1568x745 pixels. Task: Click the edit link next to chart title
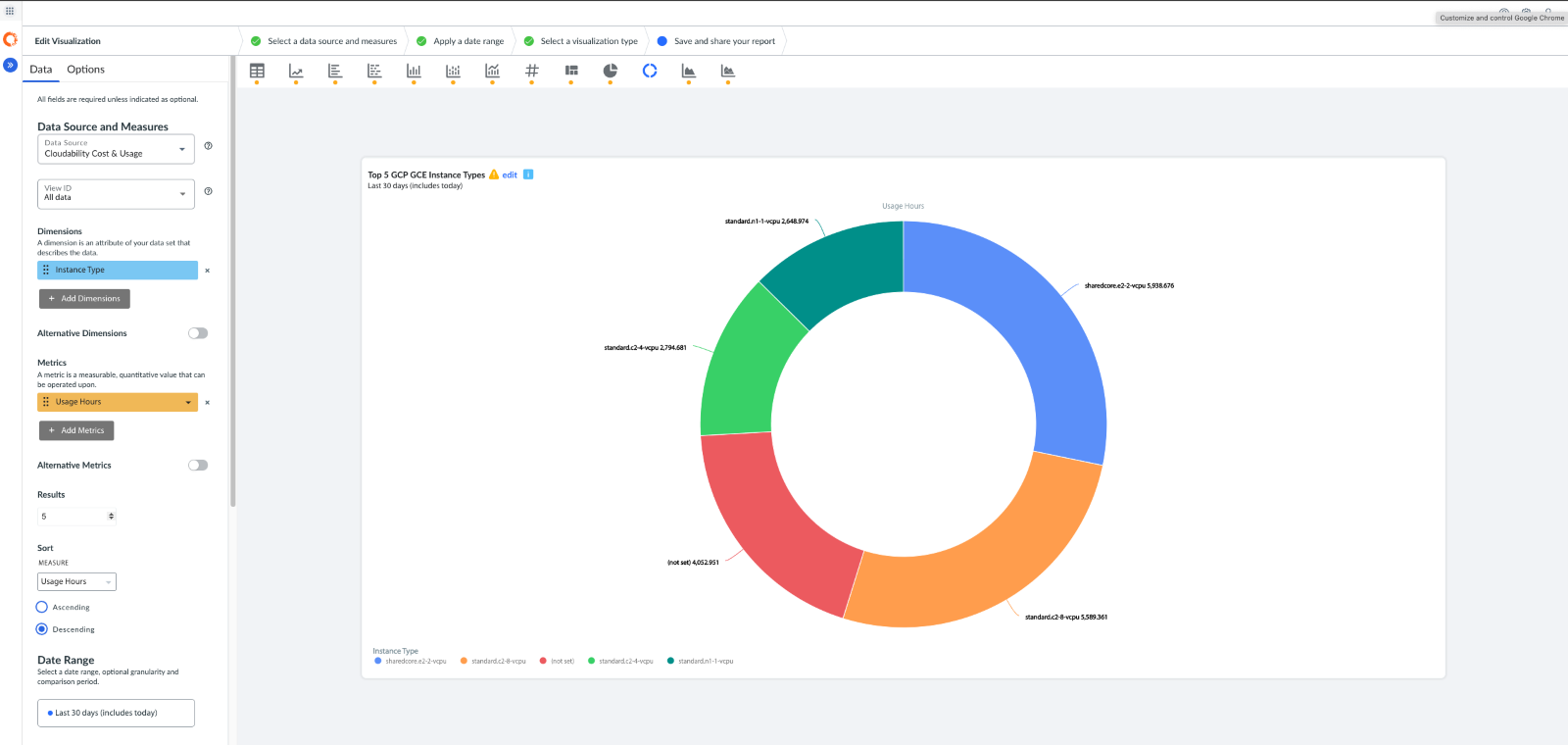tap(510, 174)
